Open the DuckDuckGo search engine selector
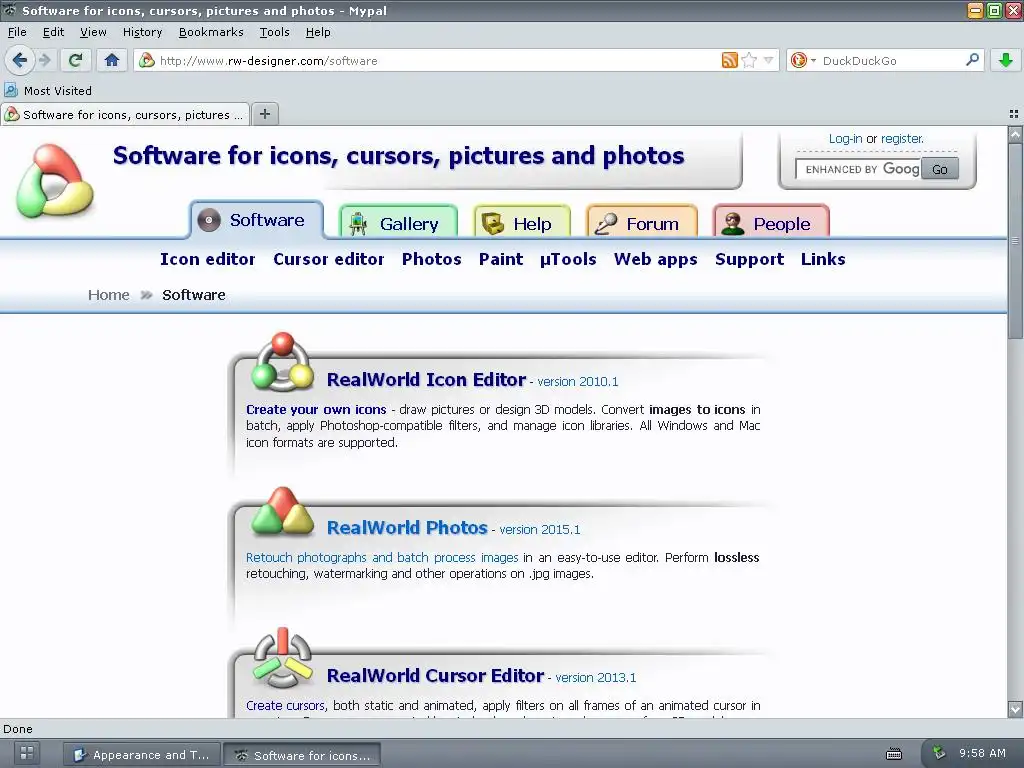The height and width of the screenshot is (768, 1024). click(x=803, y=61)
